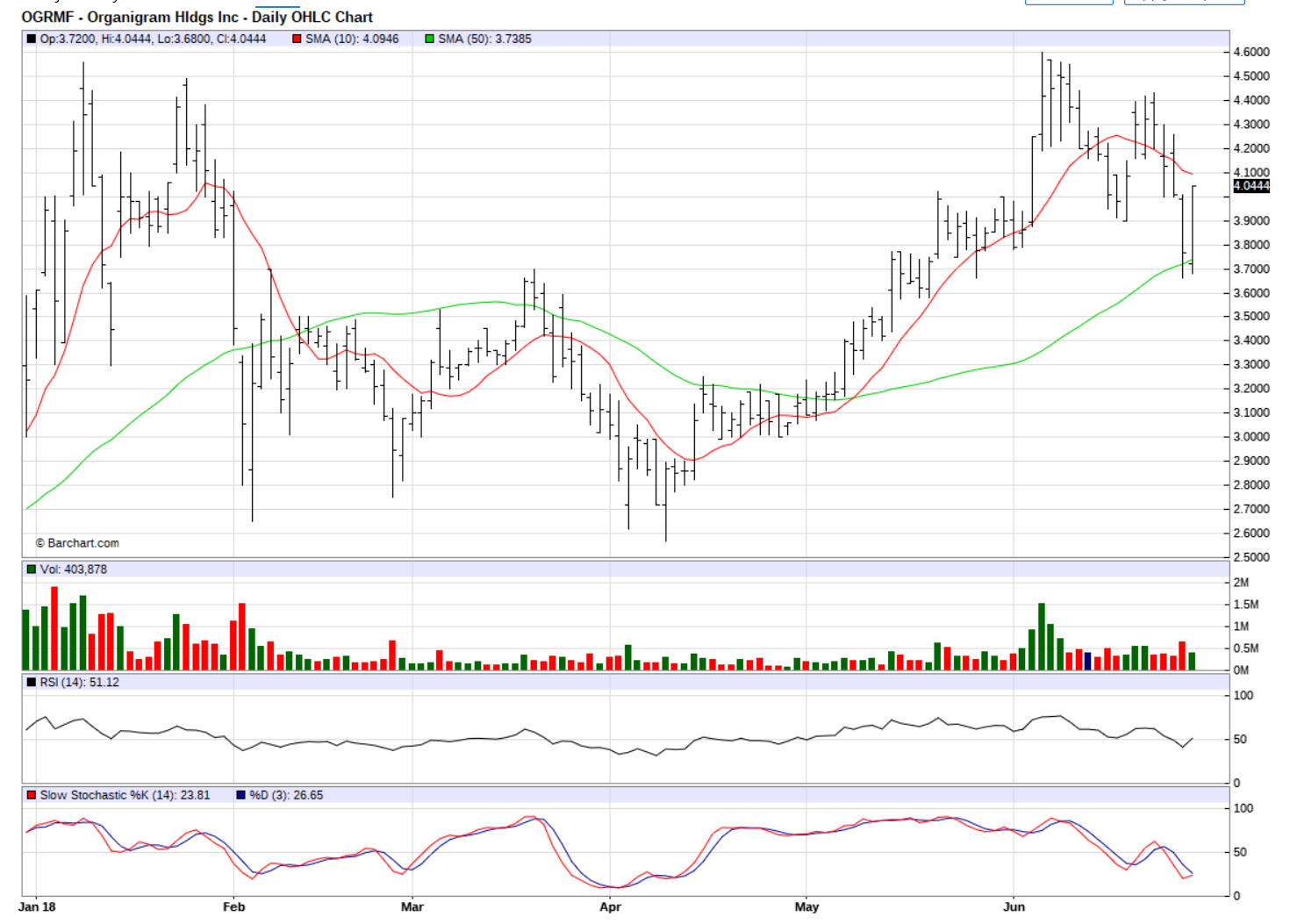Click the 2.6000 price axis label
1290x924 pixels.
(x=1251, y=533)
